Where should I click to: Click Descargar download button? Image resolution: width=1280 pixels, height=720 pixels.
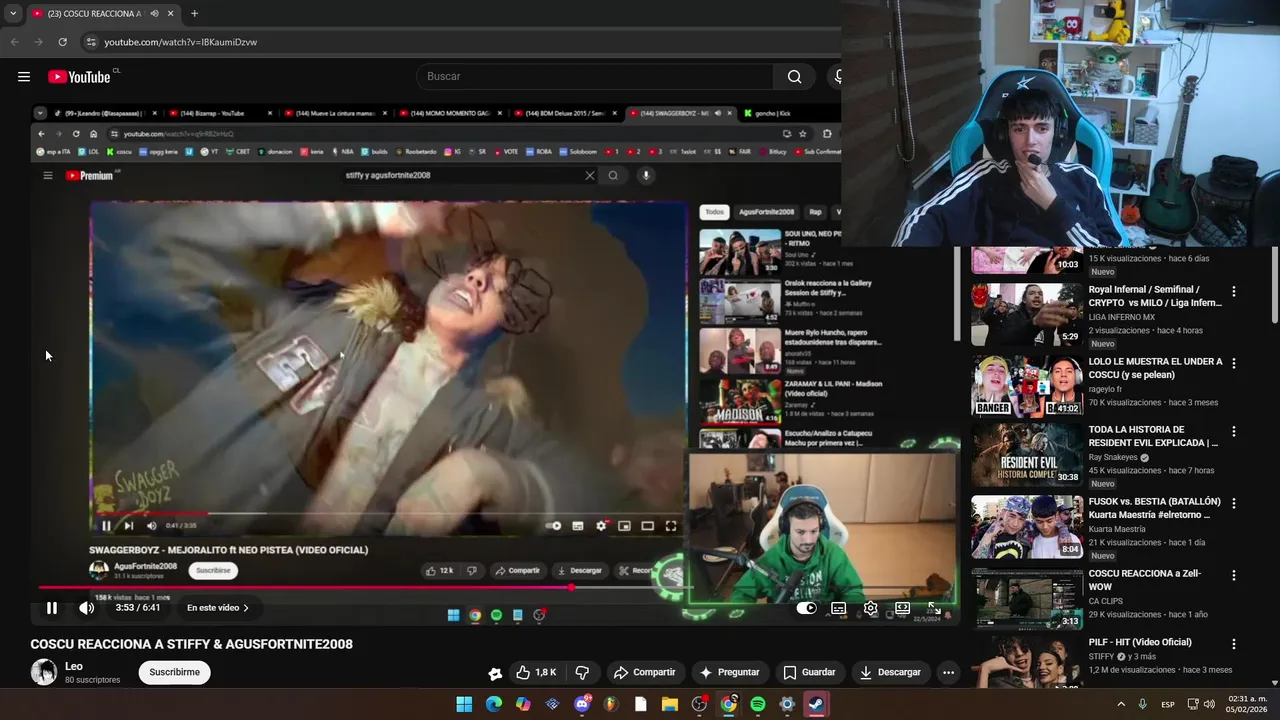pos(890,672)
